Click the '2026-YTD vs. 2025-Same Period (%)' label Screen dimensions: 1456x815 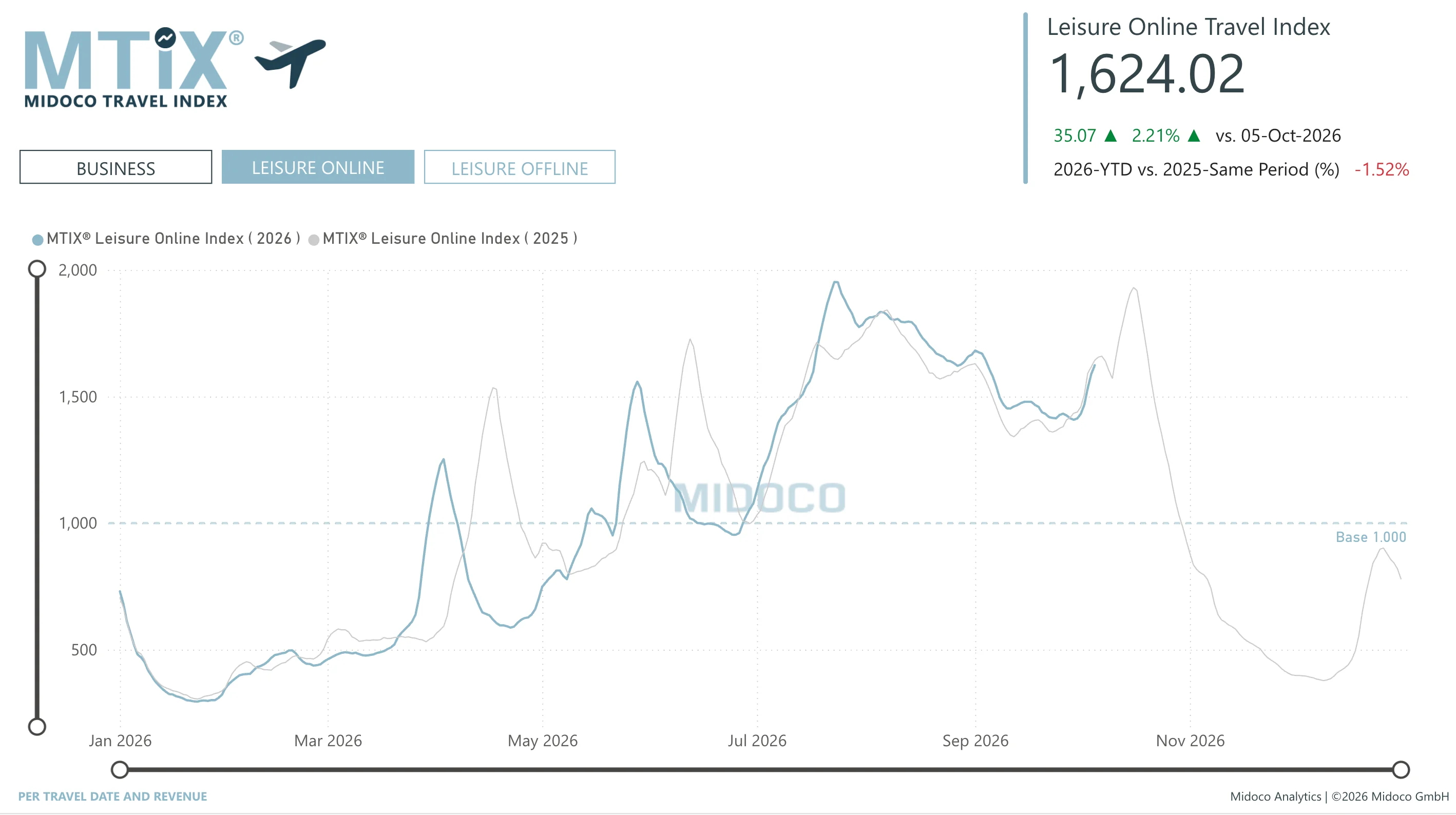[x=1197, y=169]
